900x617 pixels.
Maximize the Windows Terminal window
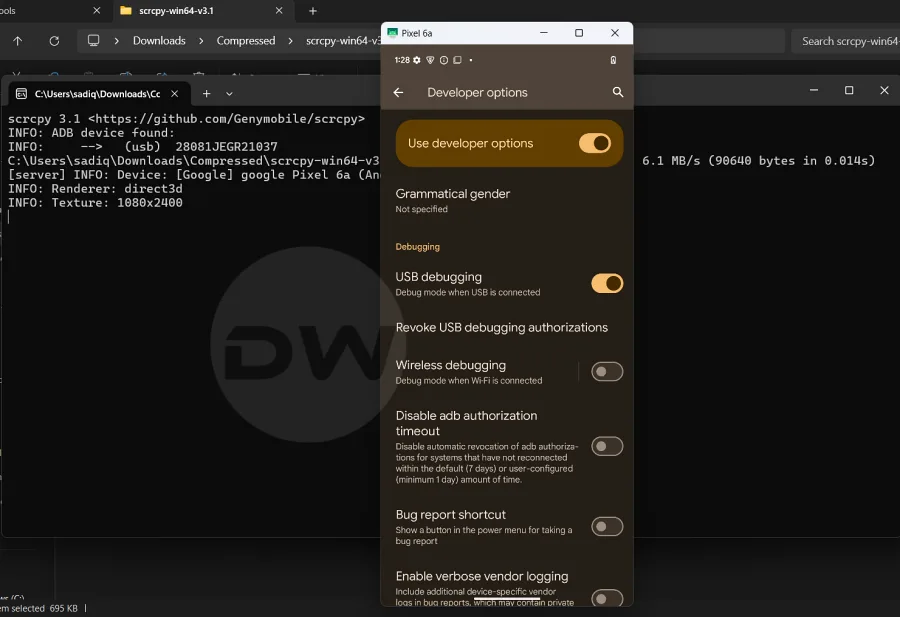pos(849,90)
